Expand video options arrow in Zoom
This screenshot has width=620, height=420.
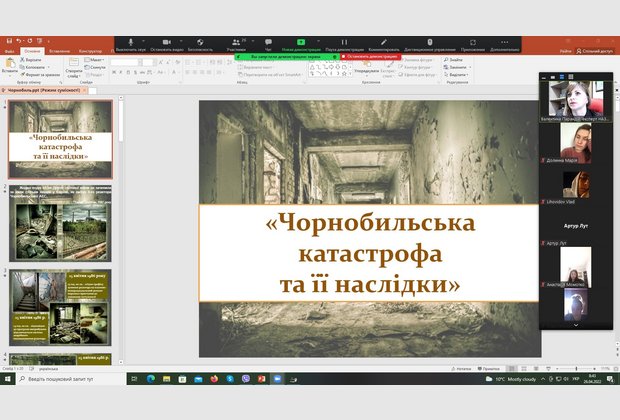click(x=181, y=41)
